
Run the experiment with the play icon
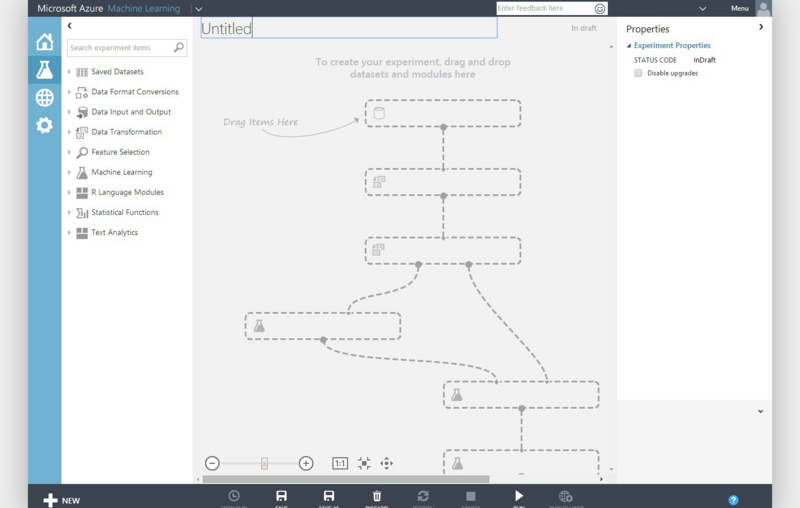(519, 496)
